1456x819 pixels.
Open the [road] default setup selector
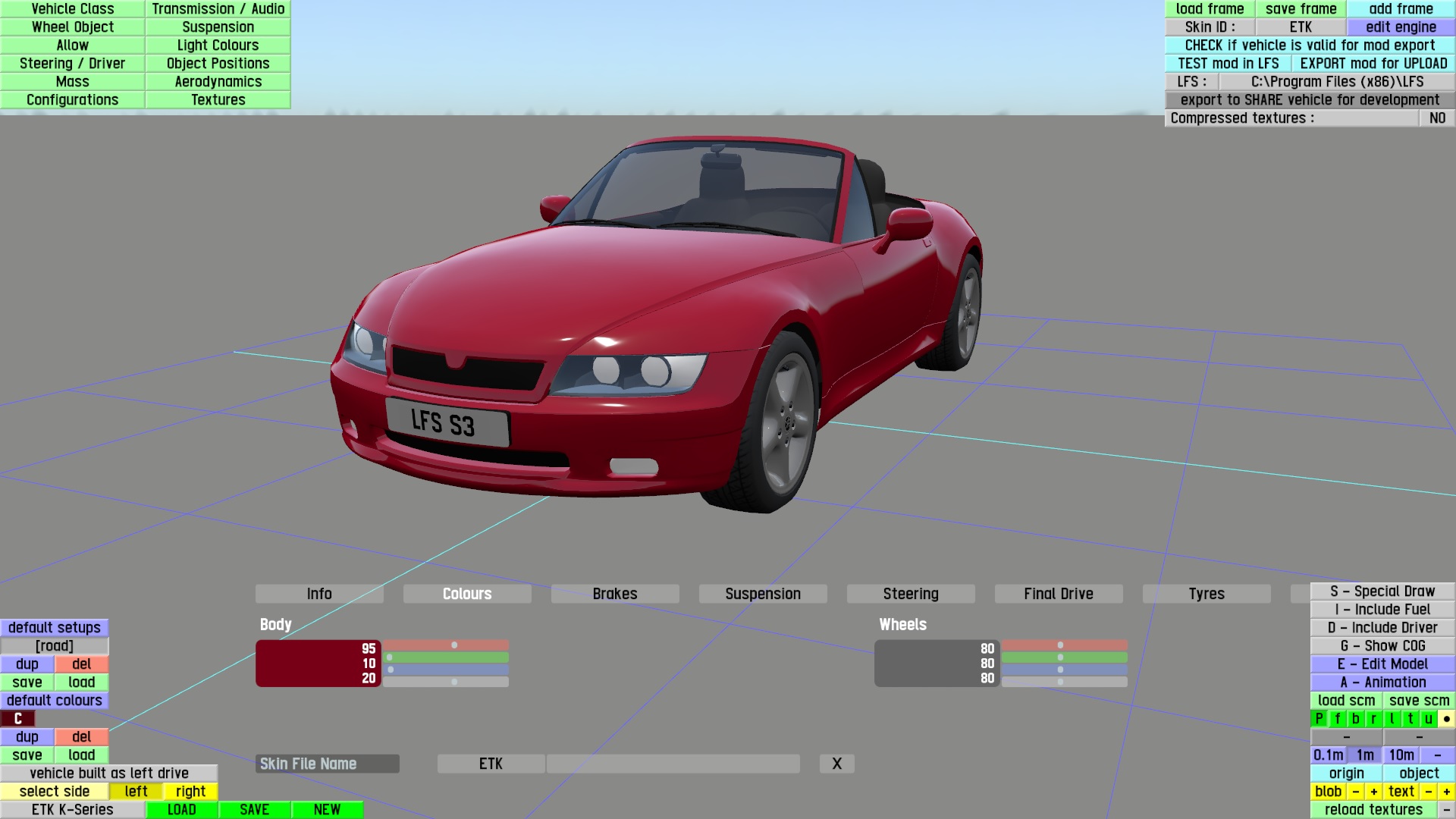tap(55, 645)
